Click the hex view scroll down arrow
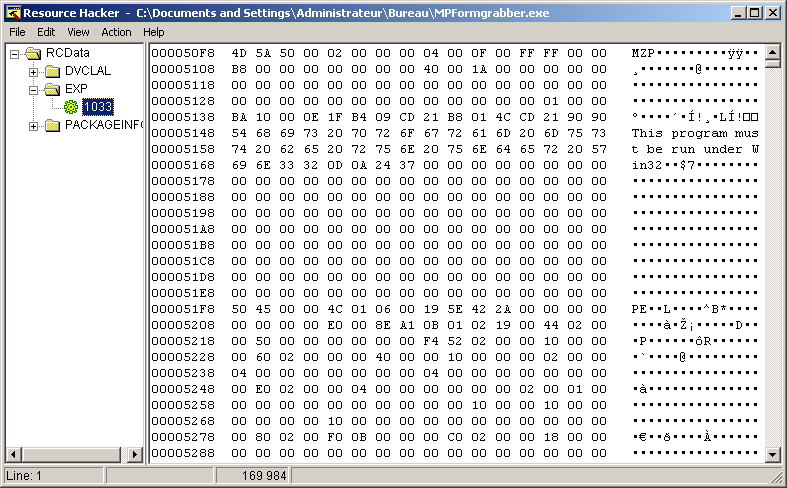 coord(773,455)
